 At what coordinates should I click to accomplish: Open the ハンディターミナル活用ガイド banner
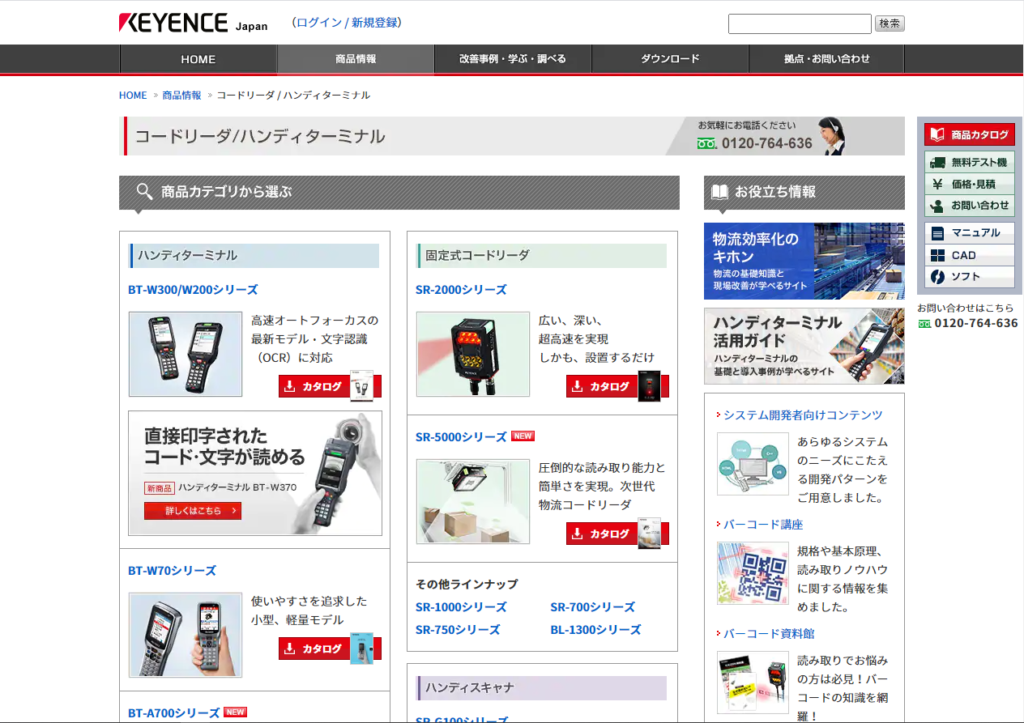tap(804, 346)
